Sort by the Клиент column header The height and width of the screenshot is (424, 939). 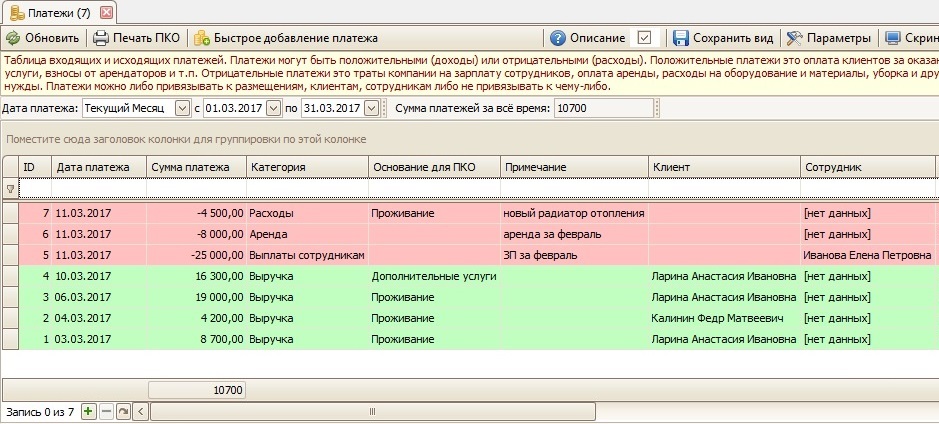point(724,167)
